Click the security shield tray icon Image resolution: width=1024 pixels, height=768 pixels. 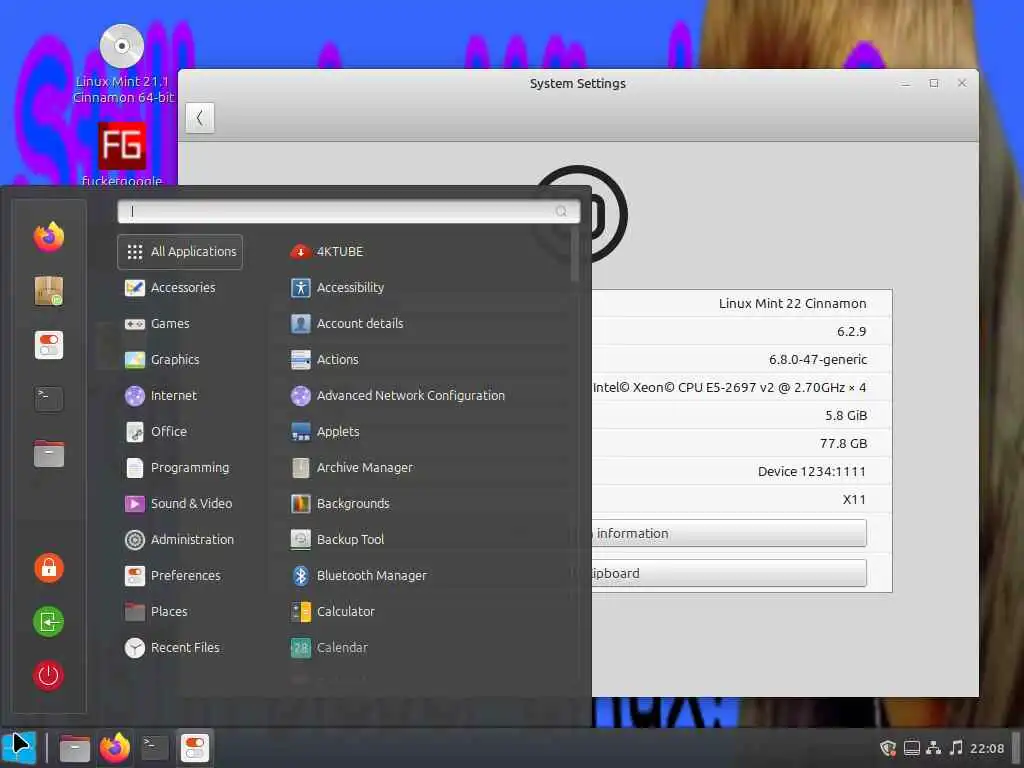pos(888,748)
